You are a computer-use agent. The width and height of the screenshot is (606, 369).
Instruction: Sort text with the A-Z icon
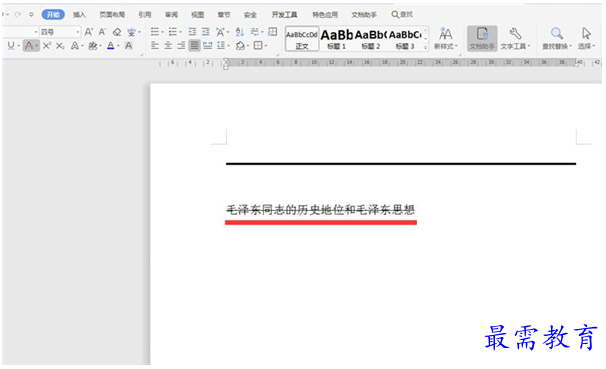[x=240, y=32]
